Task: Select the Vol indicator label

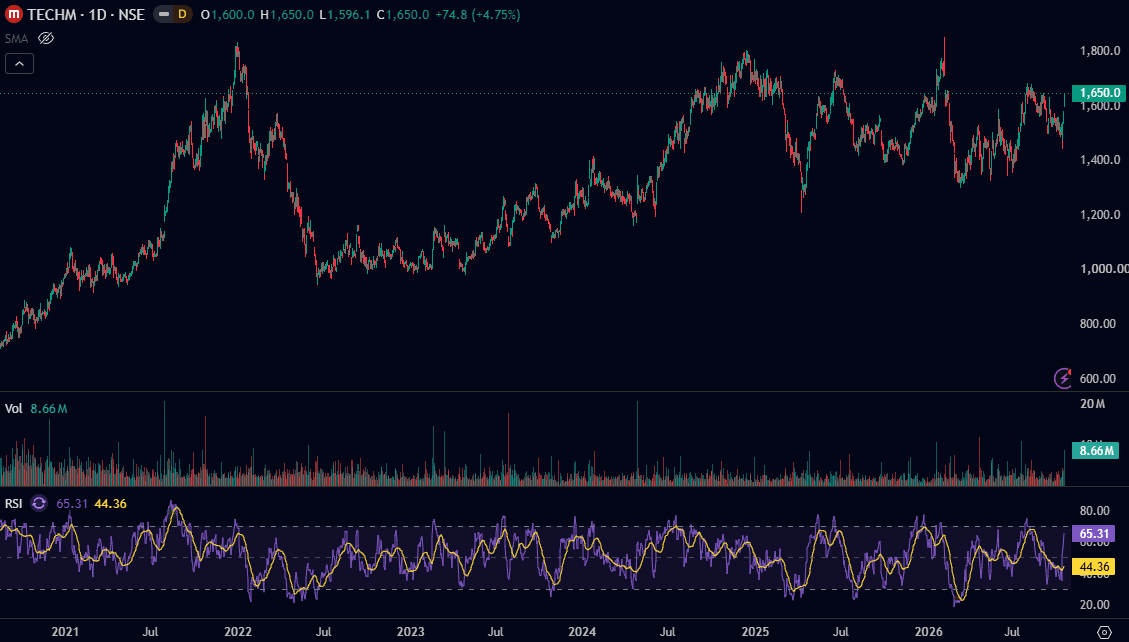Action: click(x=14, y=409)
